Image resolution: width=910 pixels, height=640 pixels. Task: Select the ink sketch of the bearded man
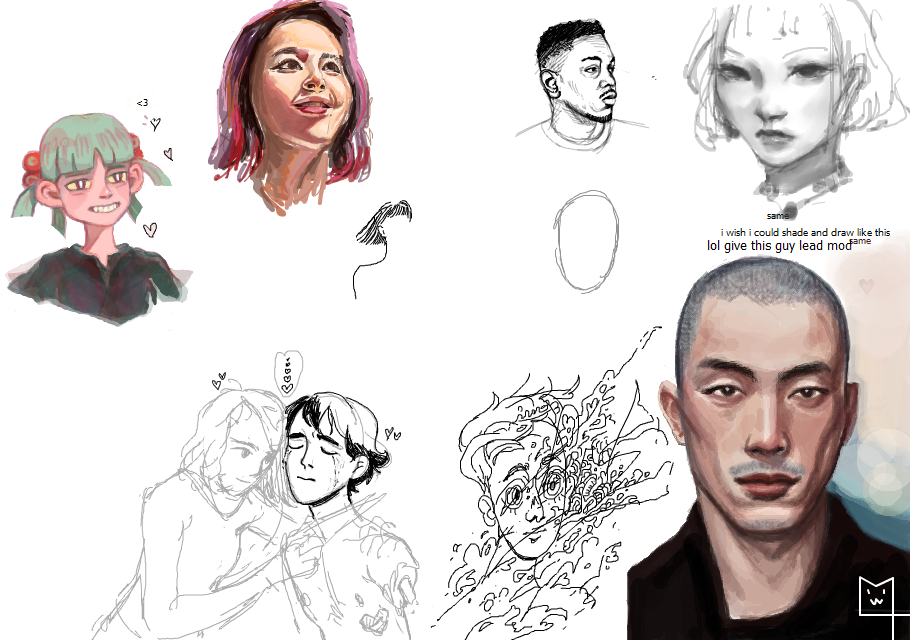coord(580,85)
